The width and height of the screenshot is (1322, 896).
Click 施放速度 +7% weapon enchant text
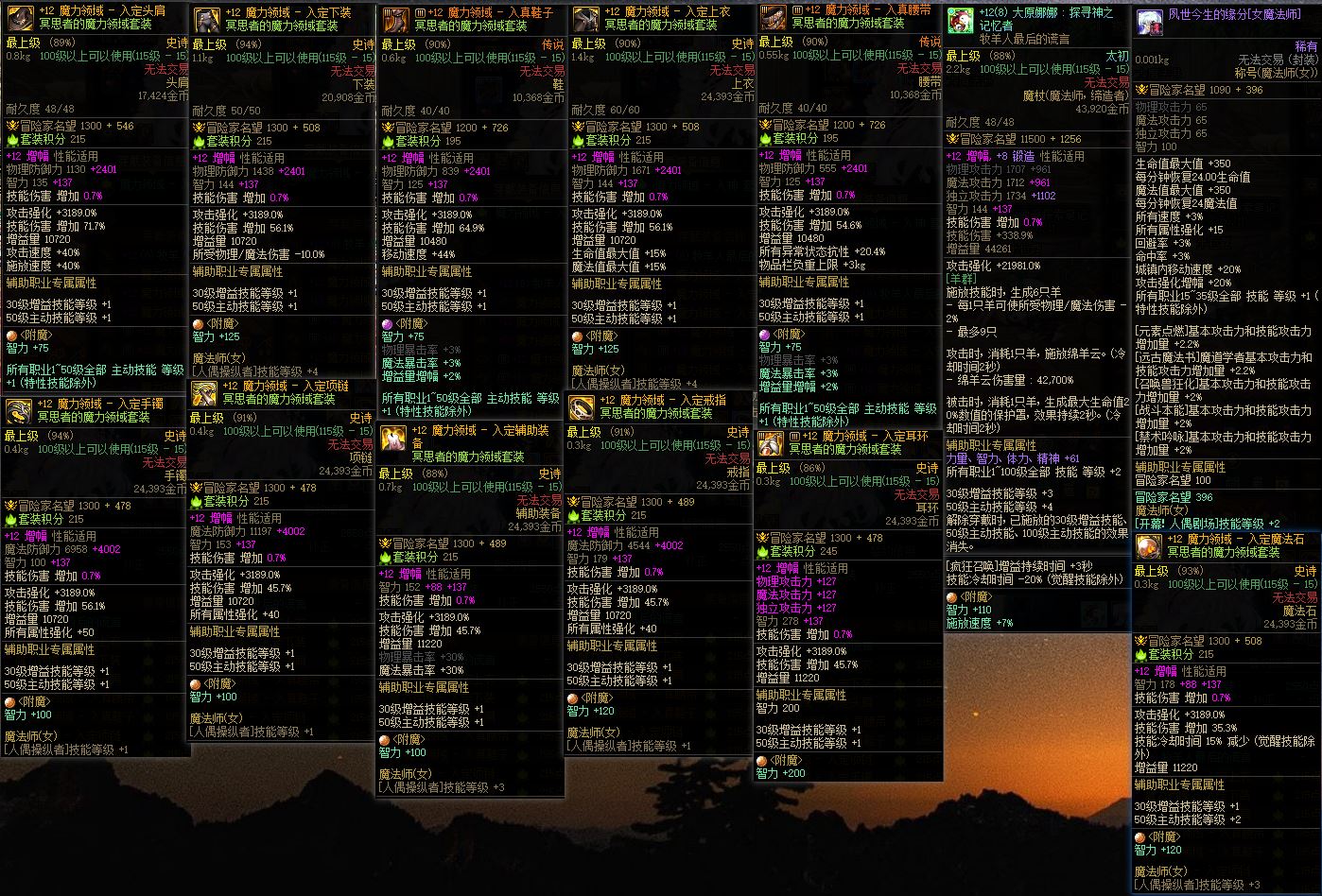[x=980, y=624]
